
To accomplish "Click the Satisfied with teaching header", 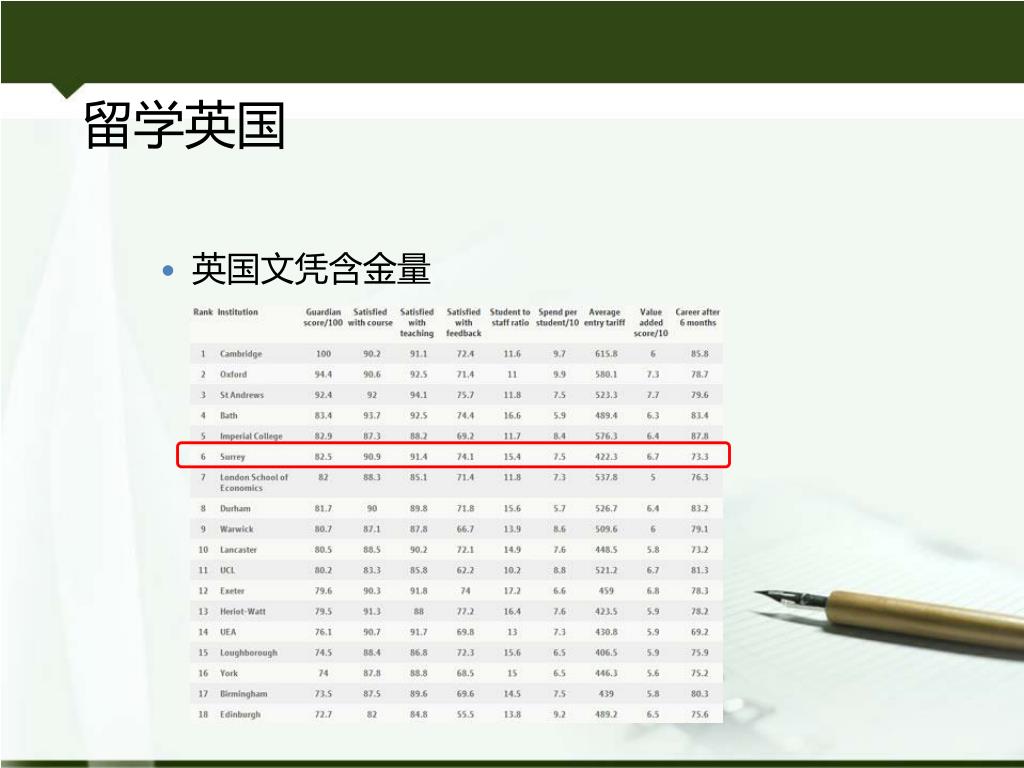I will click(x=417, y=323).
